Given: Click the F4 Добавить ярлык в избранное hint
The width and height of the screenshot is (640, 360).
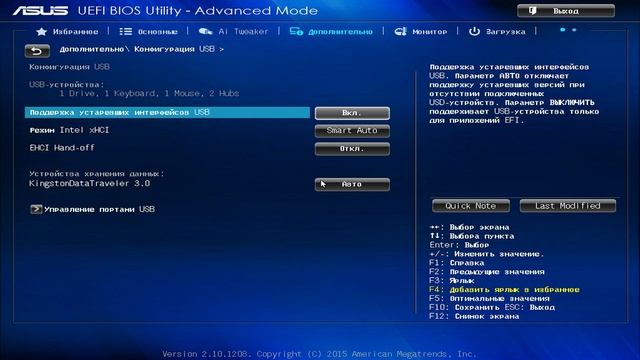Looking at the screenshot, I should click(x=504, y=289).
